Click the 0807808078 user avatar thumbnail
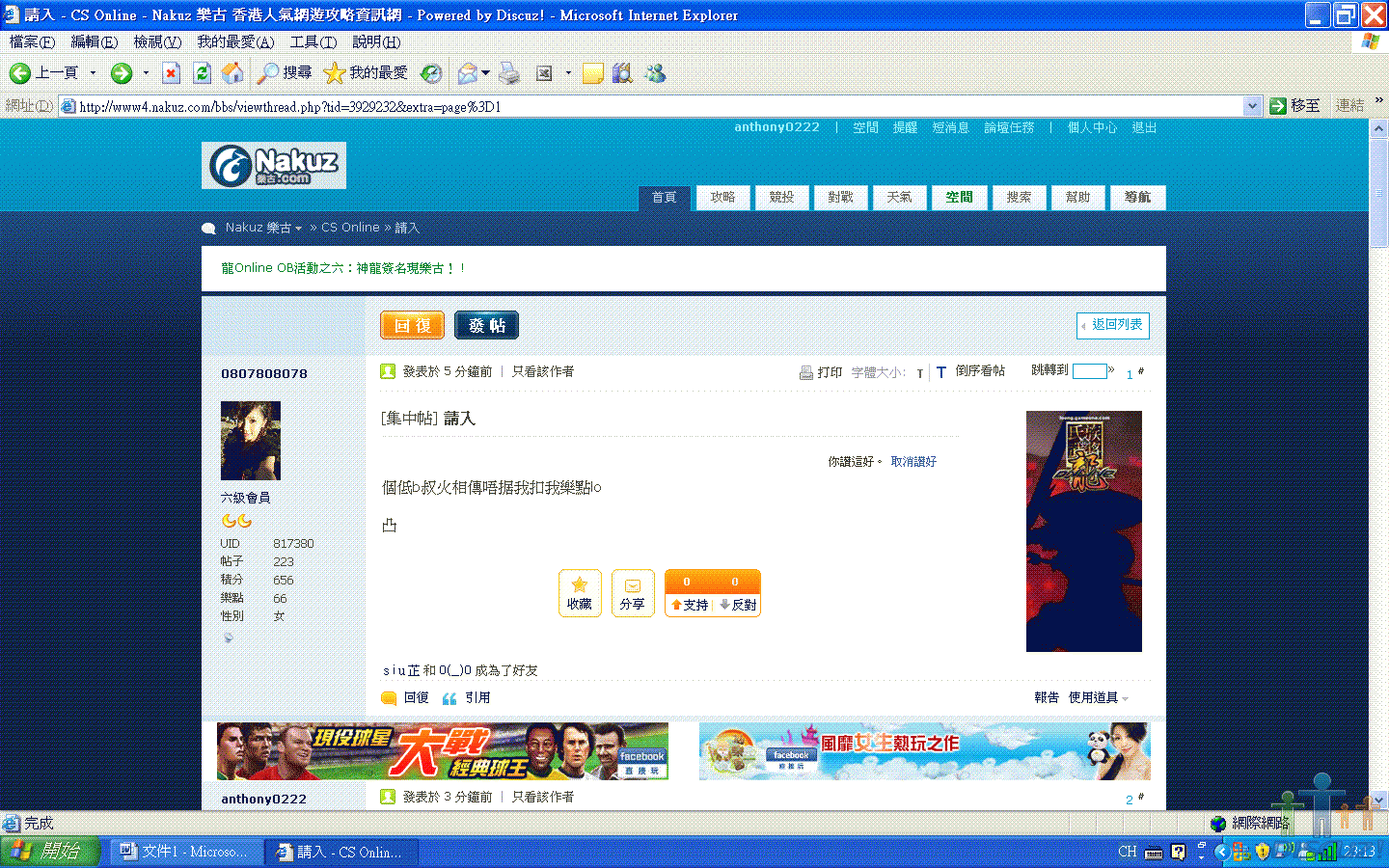Screen dimensions: 1389x868 pos(251,442)
